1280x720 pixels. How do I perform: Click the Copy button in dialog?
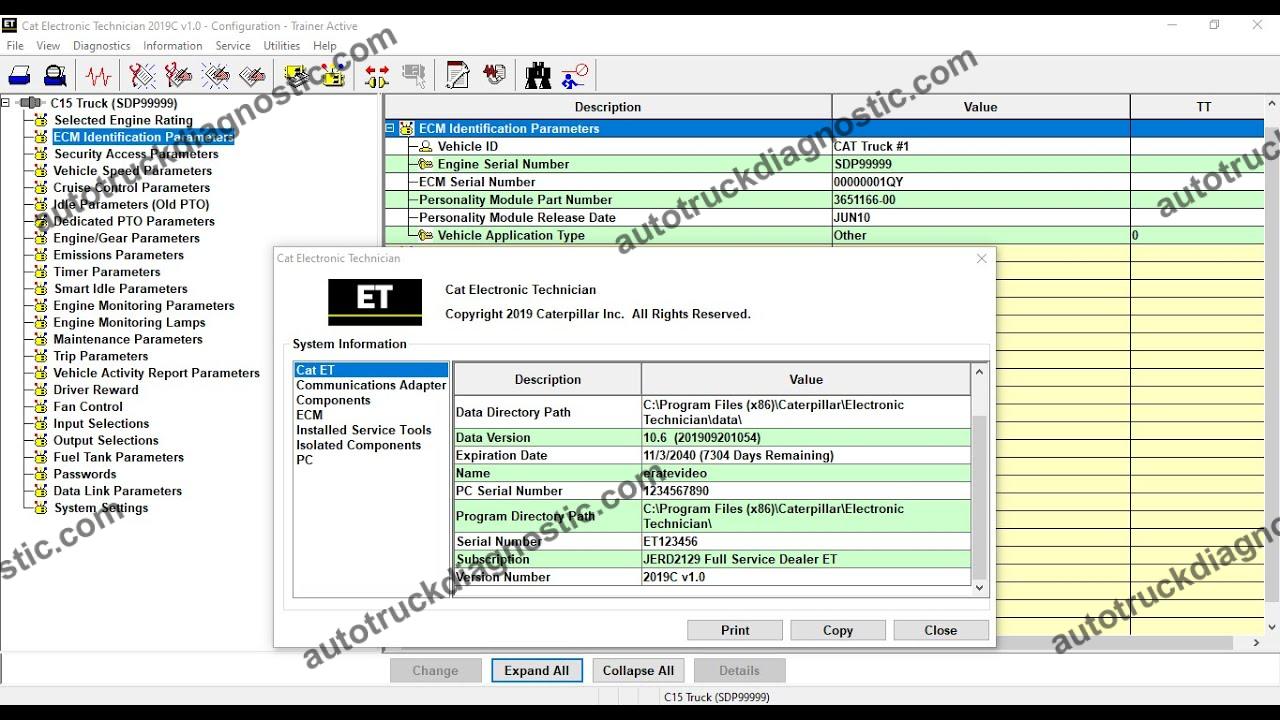point(837,630)
